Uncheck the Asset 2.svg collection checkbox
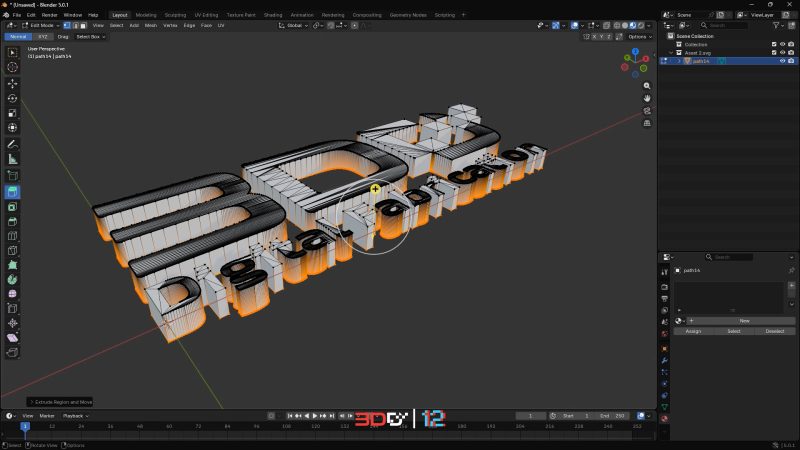The height and width of the screenshot is (450, 800). click(x=773, y=53)
